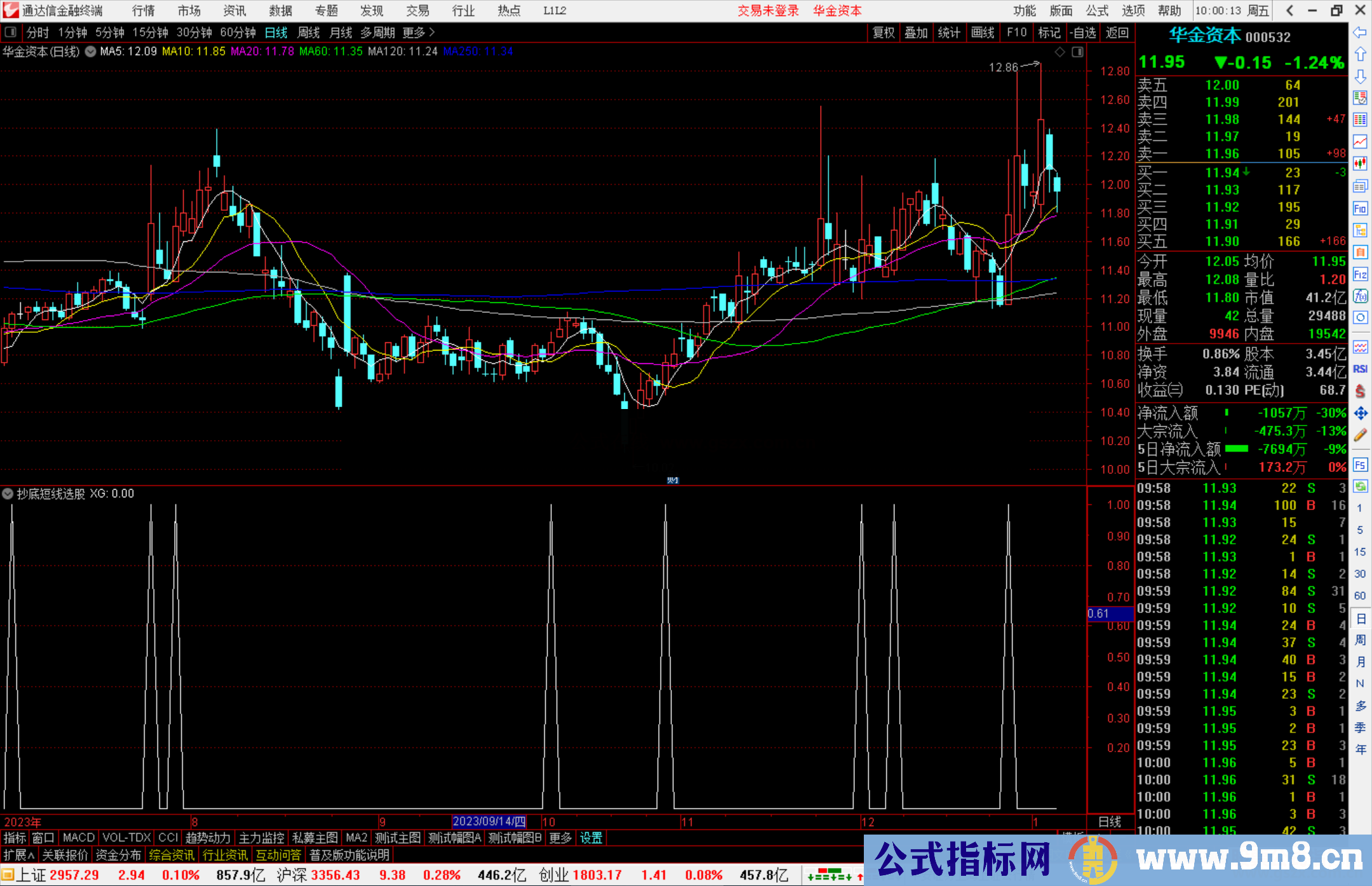Screen dimensions: 1372x886
Task: Open the f(x) formula icon in the sidebar
Action: point(1360,296)
